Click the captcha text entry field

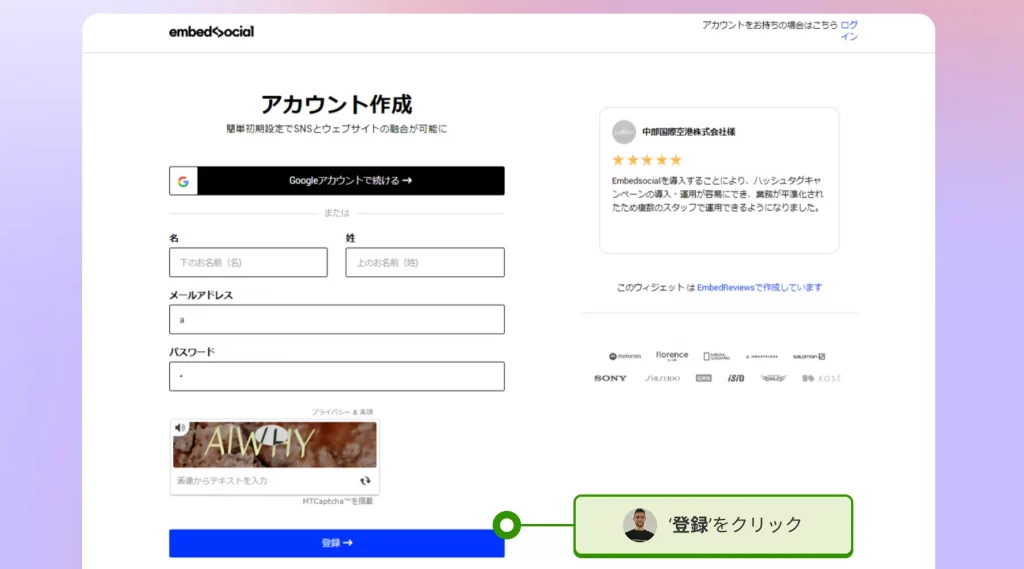tap(262, 481)
